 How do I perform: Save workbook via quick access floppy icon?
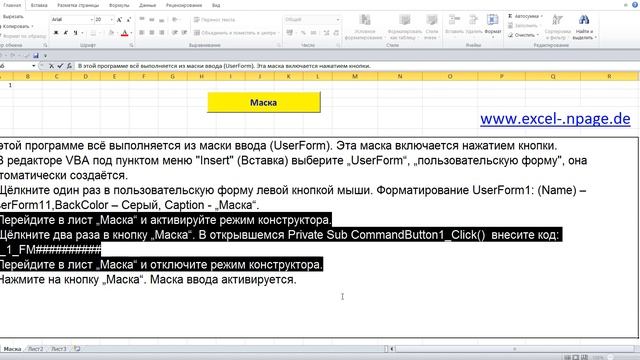[36, 56]
